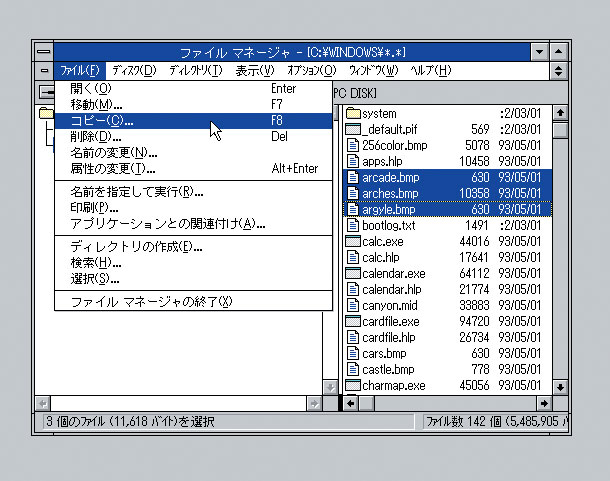Click the canyon.mid file icon

[353, 305]
